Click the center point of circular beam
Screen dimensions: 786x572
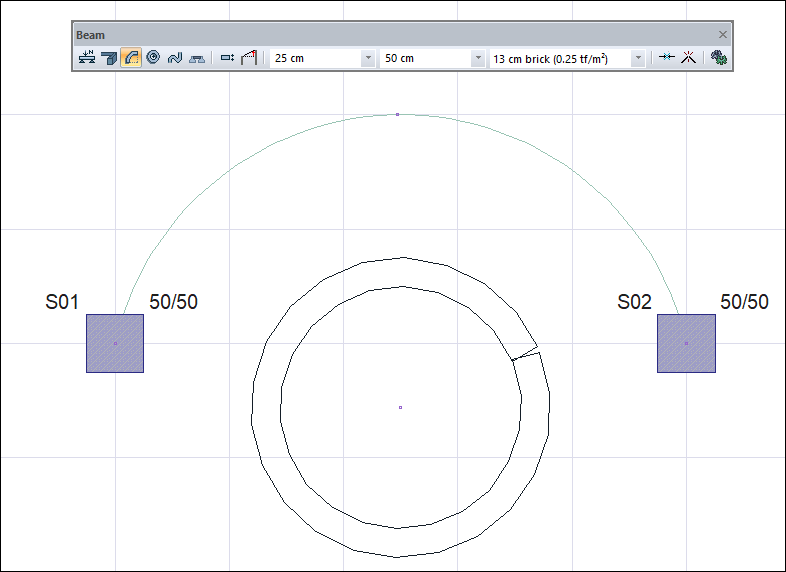click(400, 407)
